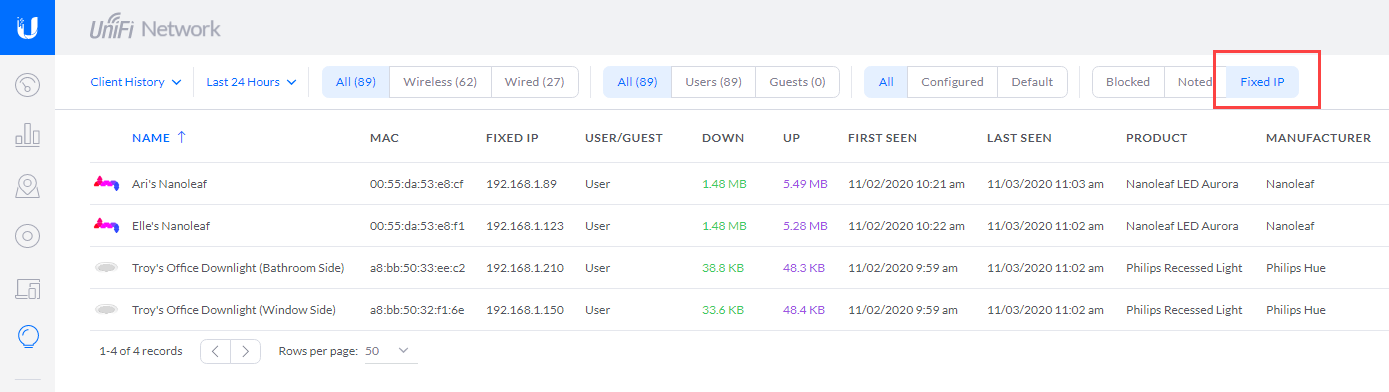The image size is (1389, 392).
Task: Click the Ubiquiti logo icon
Action: point(27,27)
